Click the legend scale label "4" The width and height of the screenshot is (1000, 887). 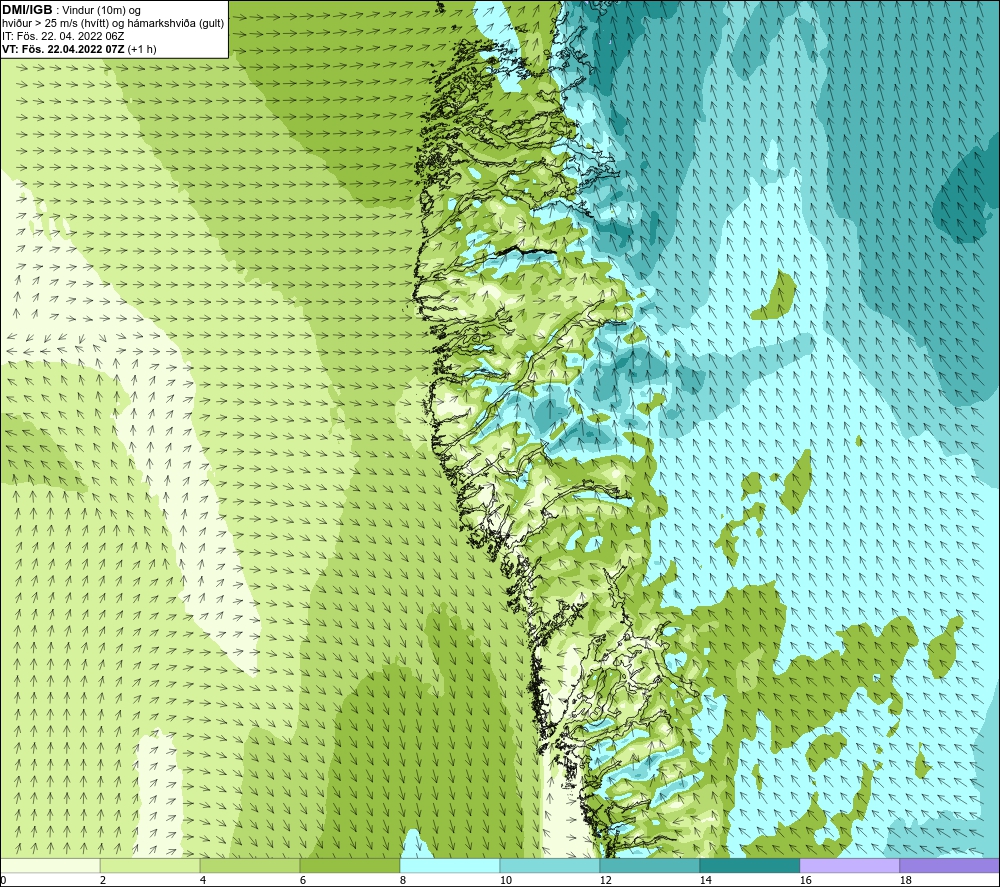tap(203, 881)
